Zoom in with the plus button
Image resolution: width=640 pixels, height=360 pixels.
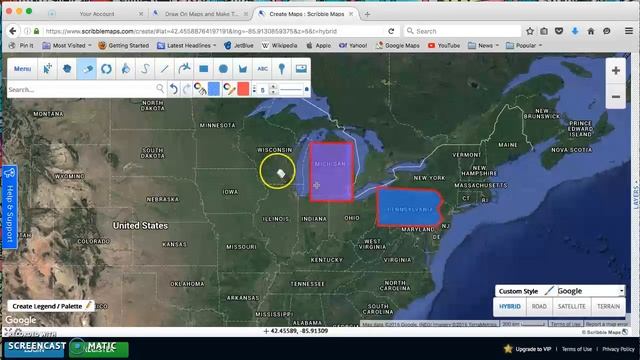pos(616,70)
